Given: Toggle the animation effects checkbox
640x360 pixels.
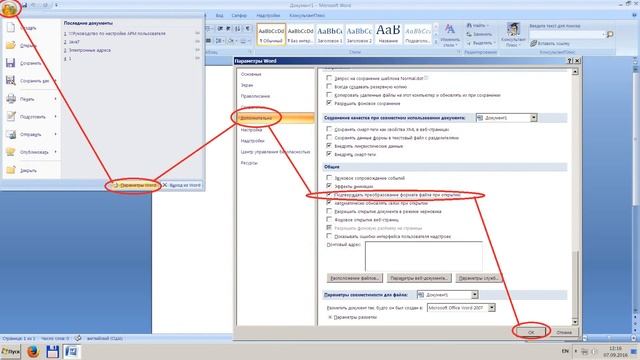Looking at the screenshot, I should point(329,186).
